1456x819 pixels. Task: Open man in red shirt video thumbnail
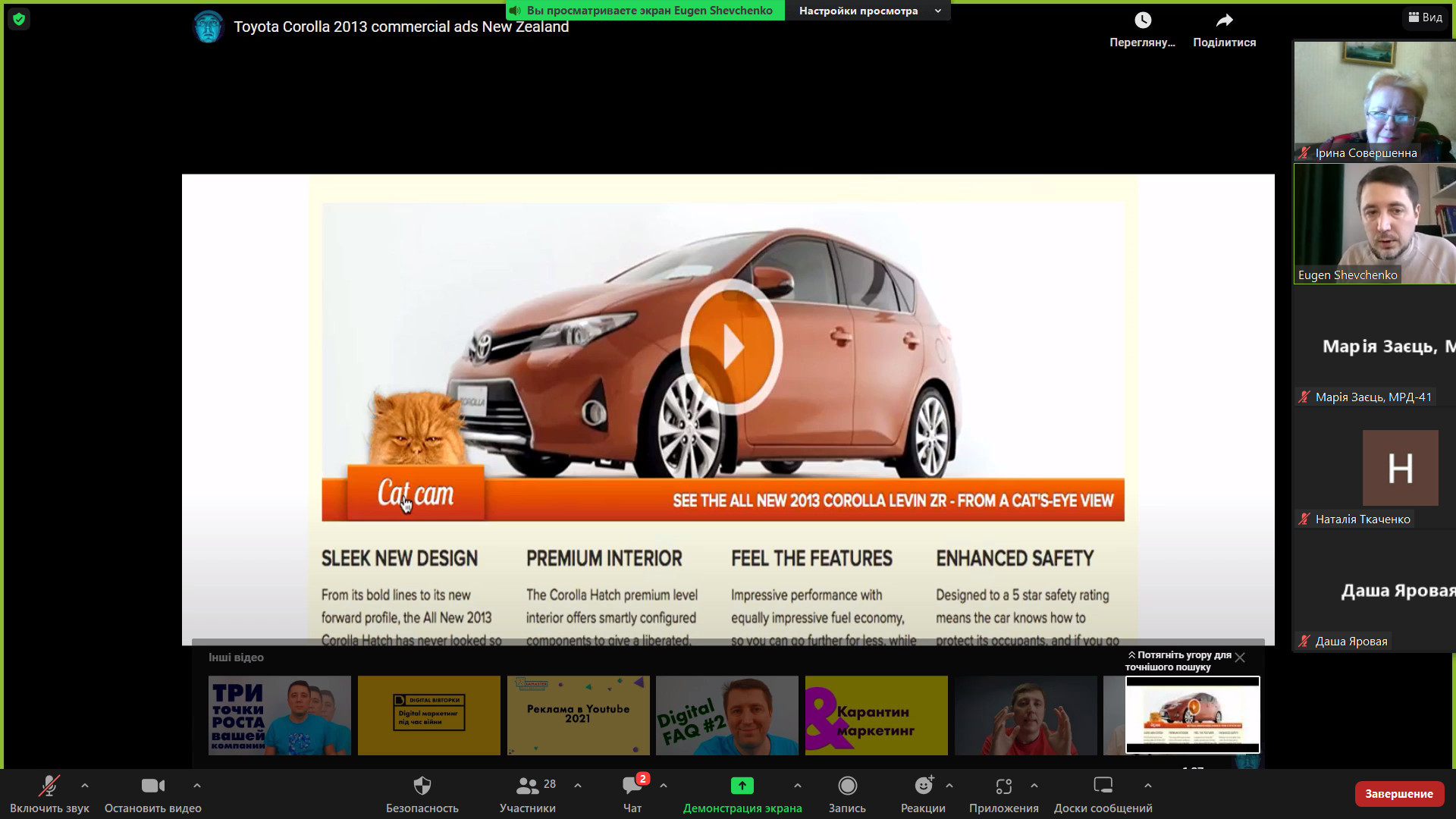pos(1026,715)
